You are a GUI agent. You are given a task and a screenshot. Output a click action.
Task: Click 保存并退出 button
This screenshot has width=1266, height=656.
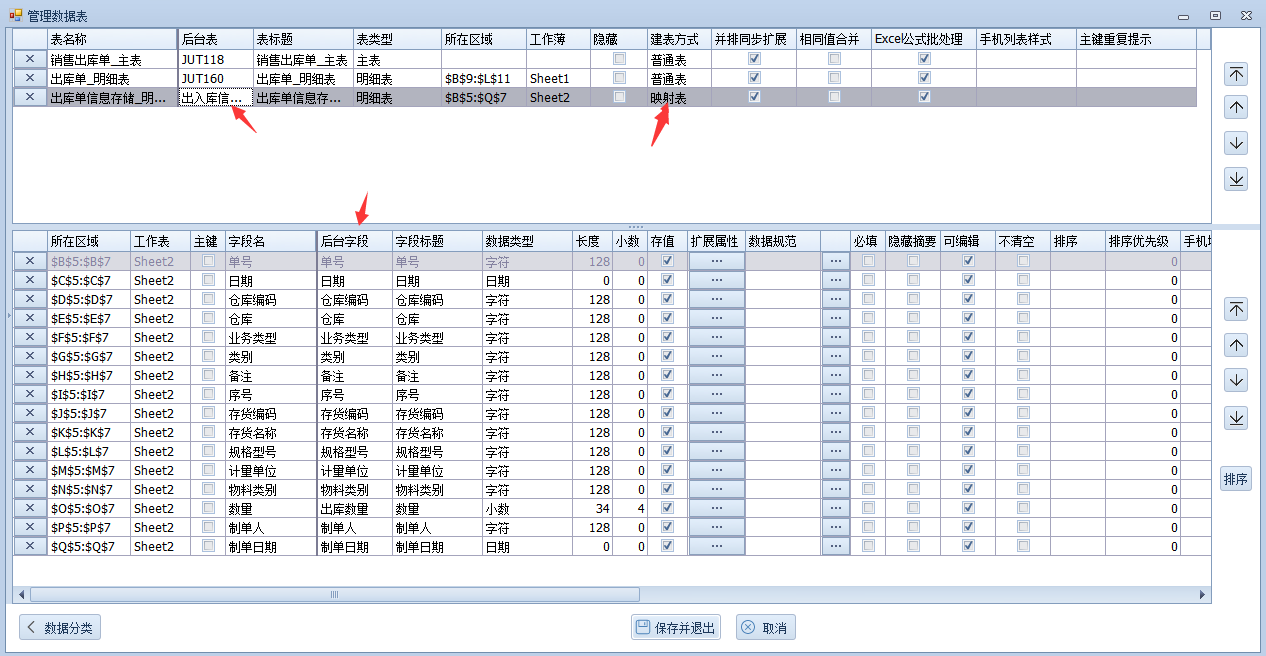click(676, 628)
